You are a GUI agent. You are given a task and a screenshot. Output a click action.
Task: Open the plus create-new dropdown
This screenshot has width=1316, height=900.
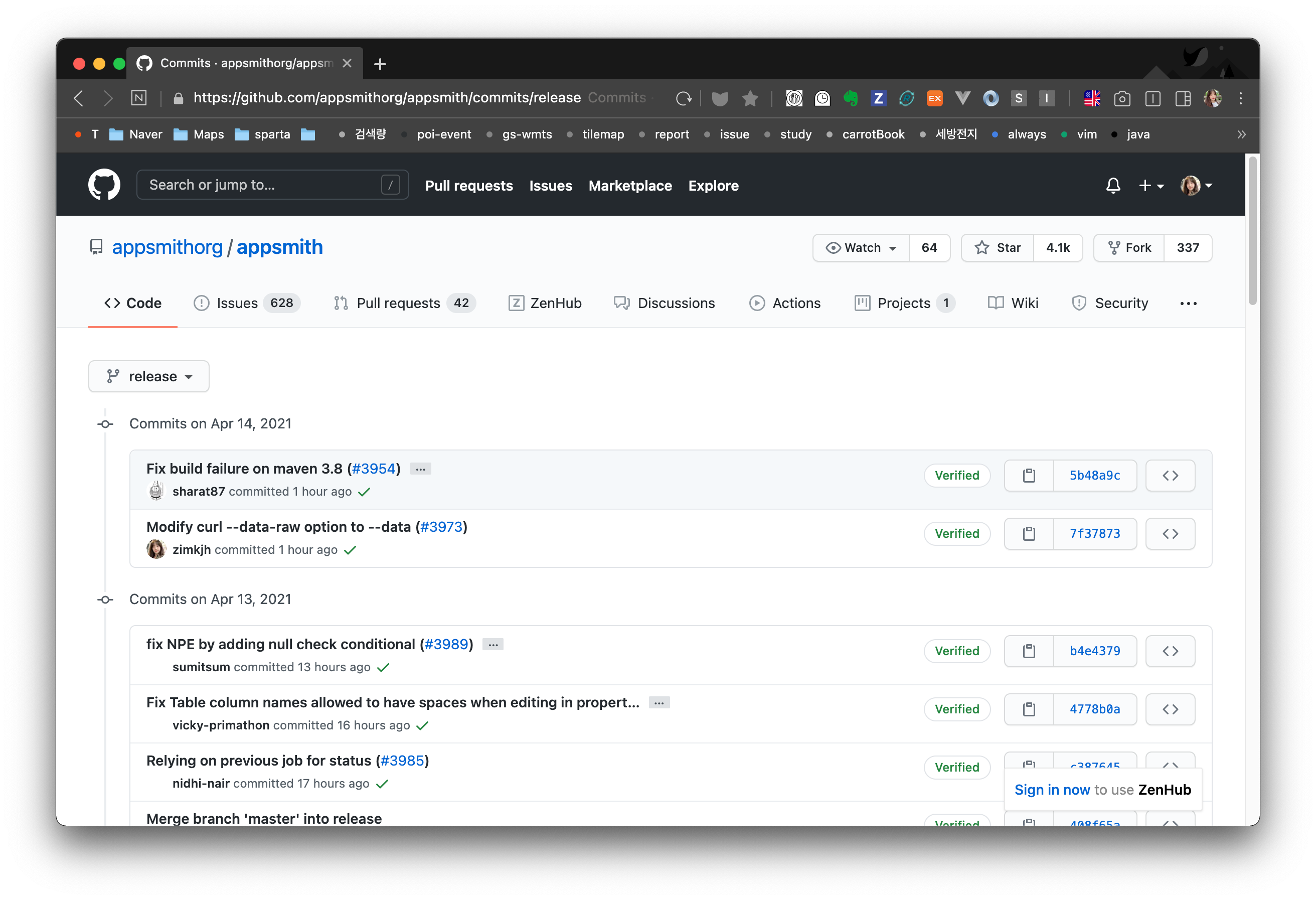pos(1150,186)
